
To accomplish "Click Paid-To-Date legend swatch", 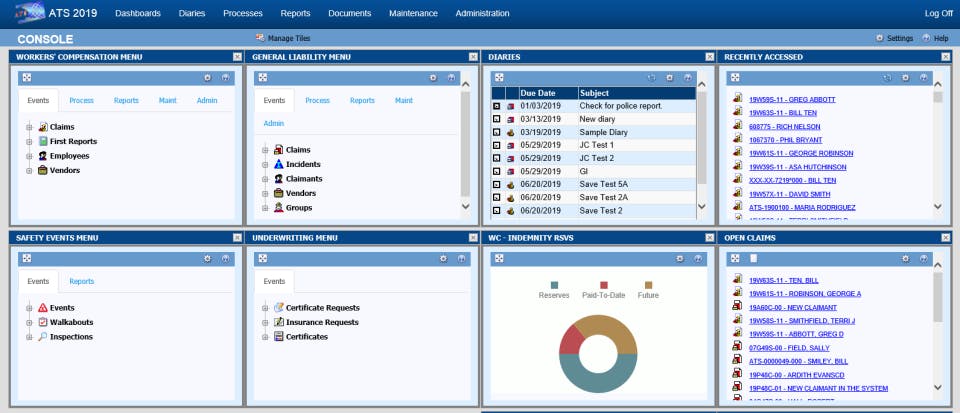I will pyautogui.click(x=604, y=285).
